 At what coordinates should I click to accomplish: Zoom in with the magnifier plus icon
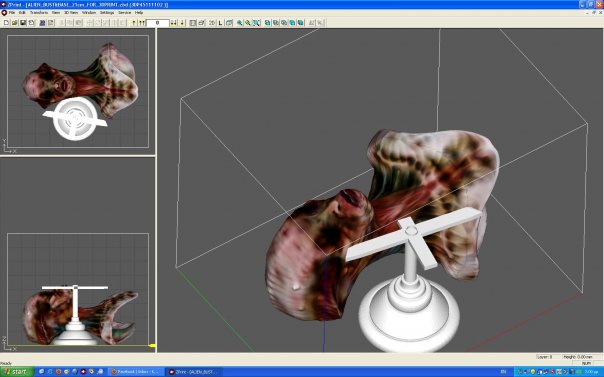[x=239, y=23]
